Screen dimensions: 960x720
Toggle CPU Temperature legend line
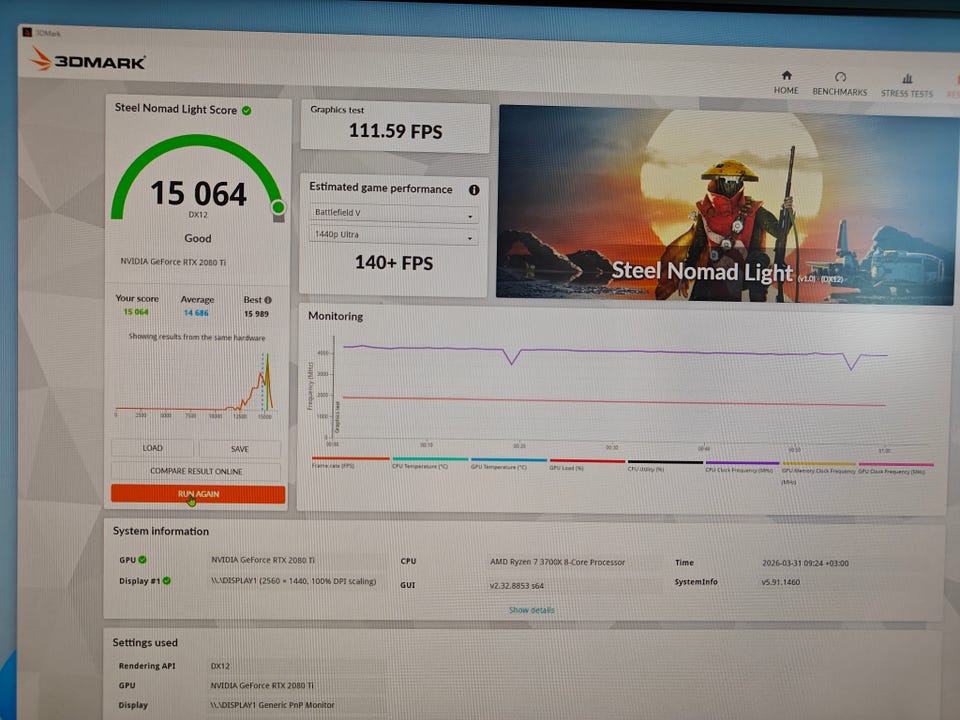430,463
